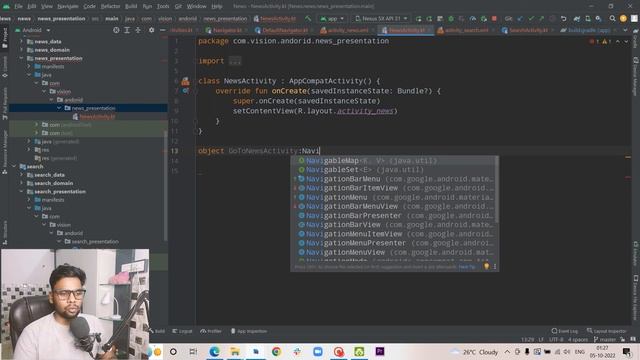Choose NavigationMenuItemView suggestion
The image size is (640, 360).
click(394, 234)
